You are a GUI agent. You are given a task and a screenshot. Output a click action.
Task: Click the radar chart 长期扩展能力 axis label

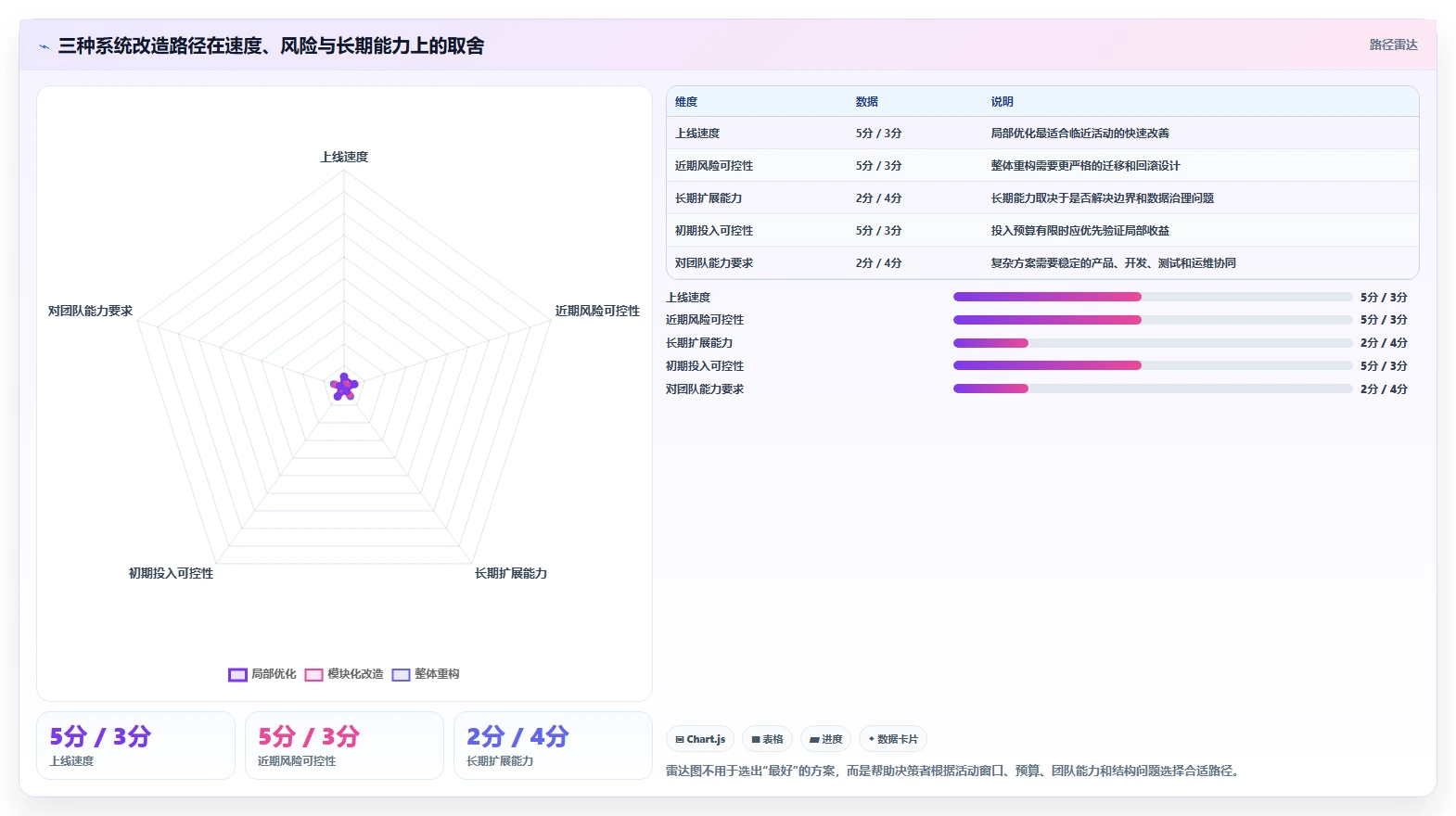tap(511, 573)
